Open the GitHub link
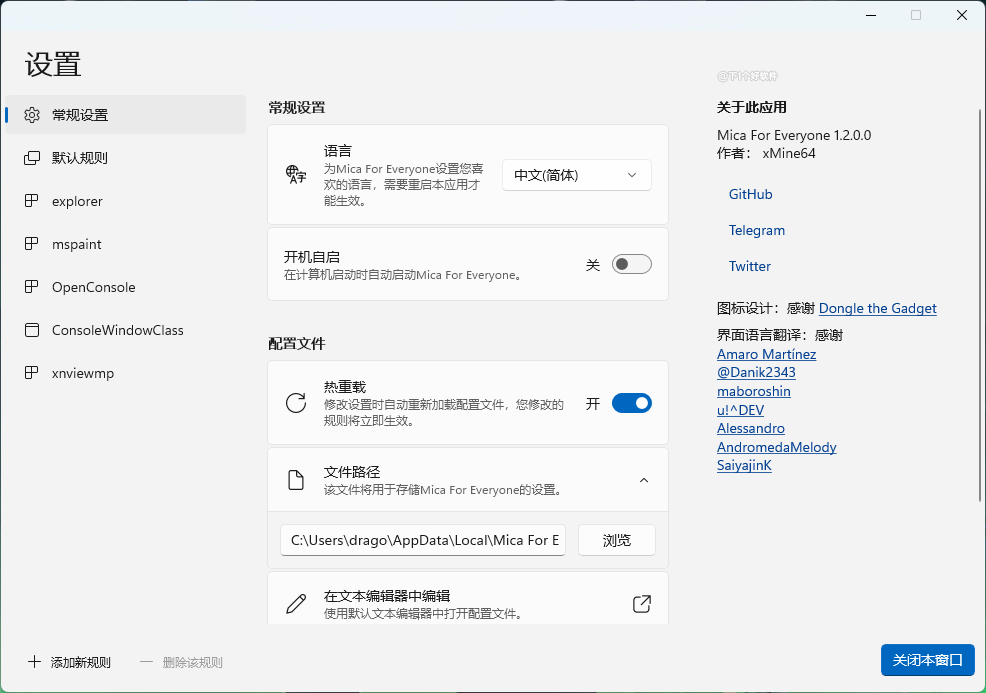986x693 pixels. pos(750,194)
